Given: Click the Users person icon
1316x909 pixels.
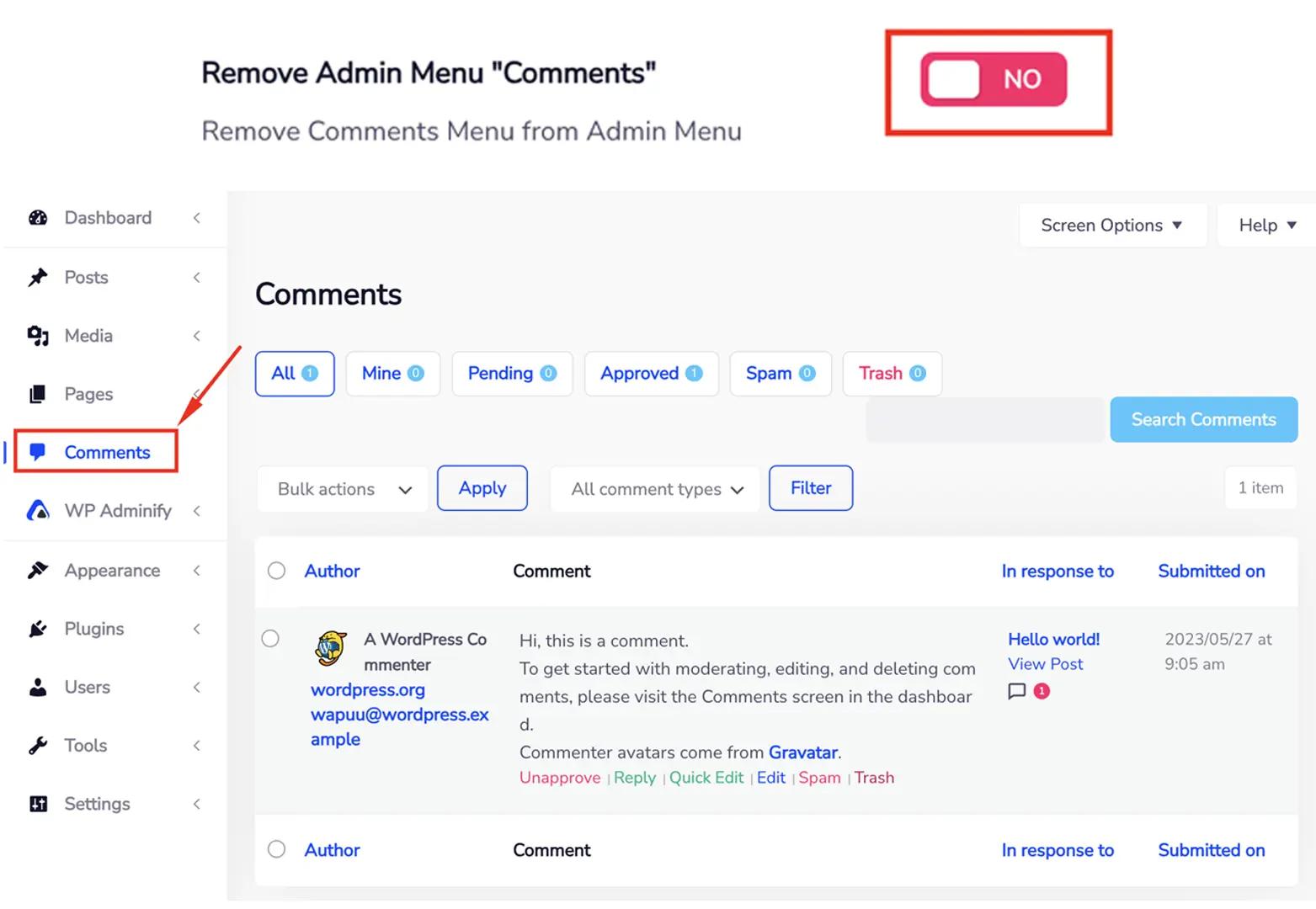Looking at the screenshot, I should 38,687.
